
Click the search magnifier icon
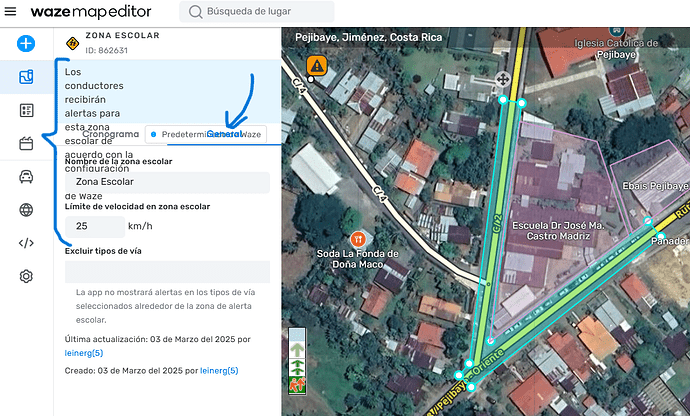tap(195, 12)
